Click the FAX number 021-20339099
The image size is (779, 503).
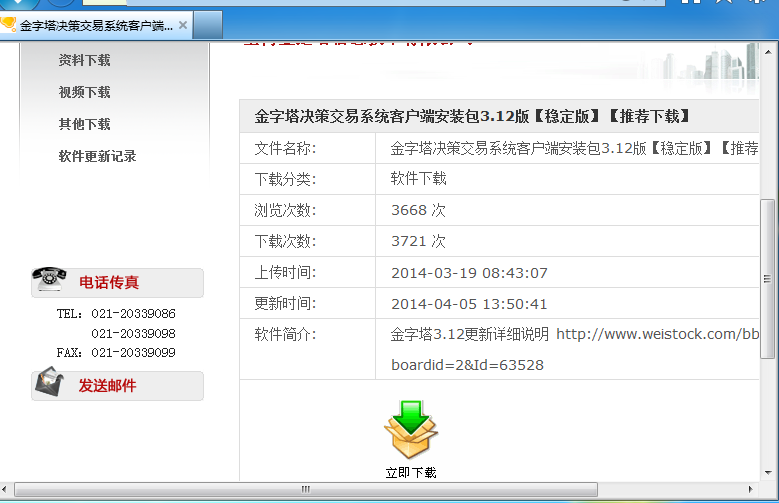133,352
